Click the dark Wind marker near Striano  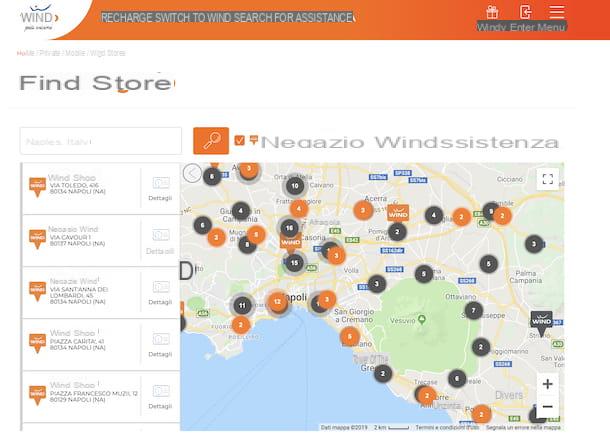542,323
